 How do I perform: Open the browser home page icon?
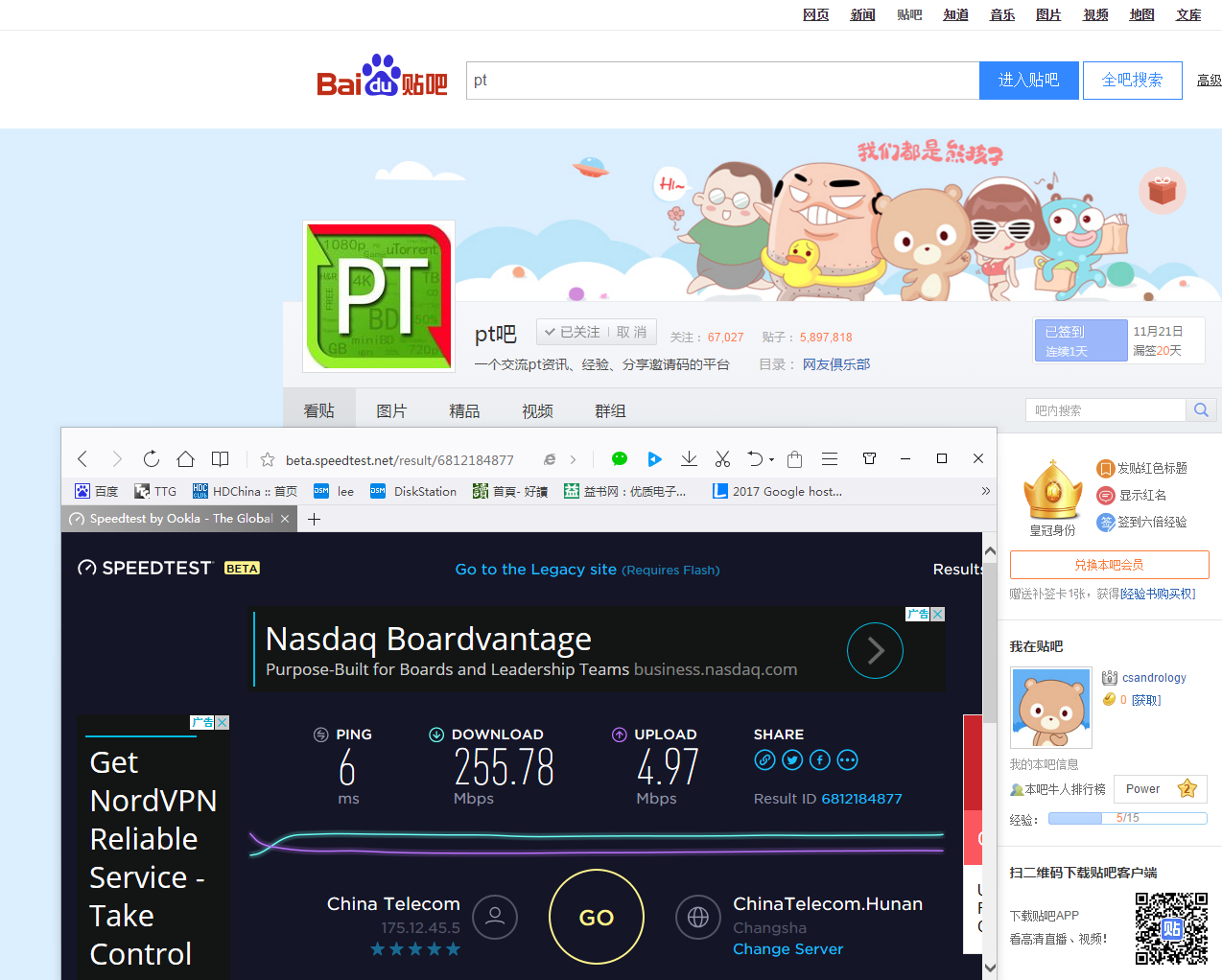click(x=186, y=459)
